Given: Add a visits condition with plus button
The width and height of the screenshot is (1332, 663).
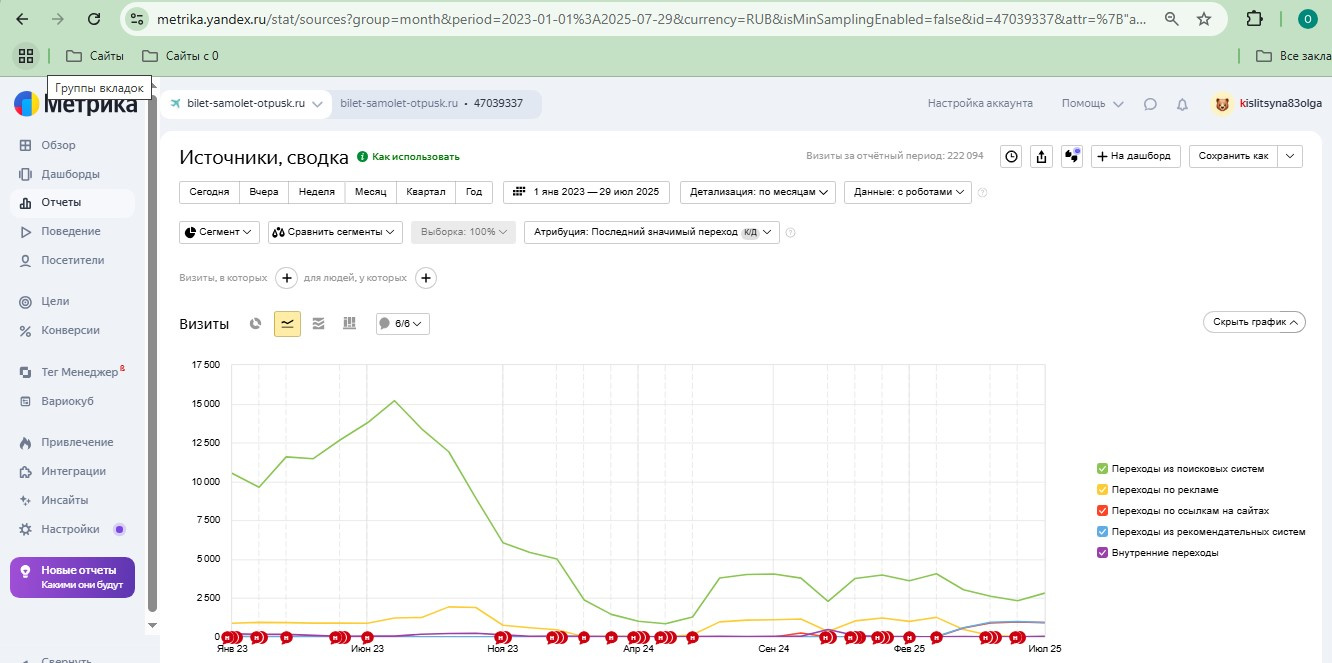Looking at the screenshot, I should [x=286, y=278].
